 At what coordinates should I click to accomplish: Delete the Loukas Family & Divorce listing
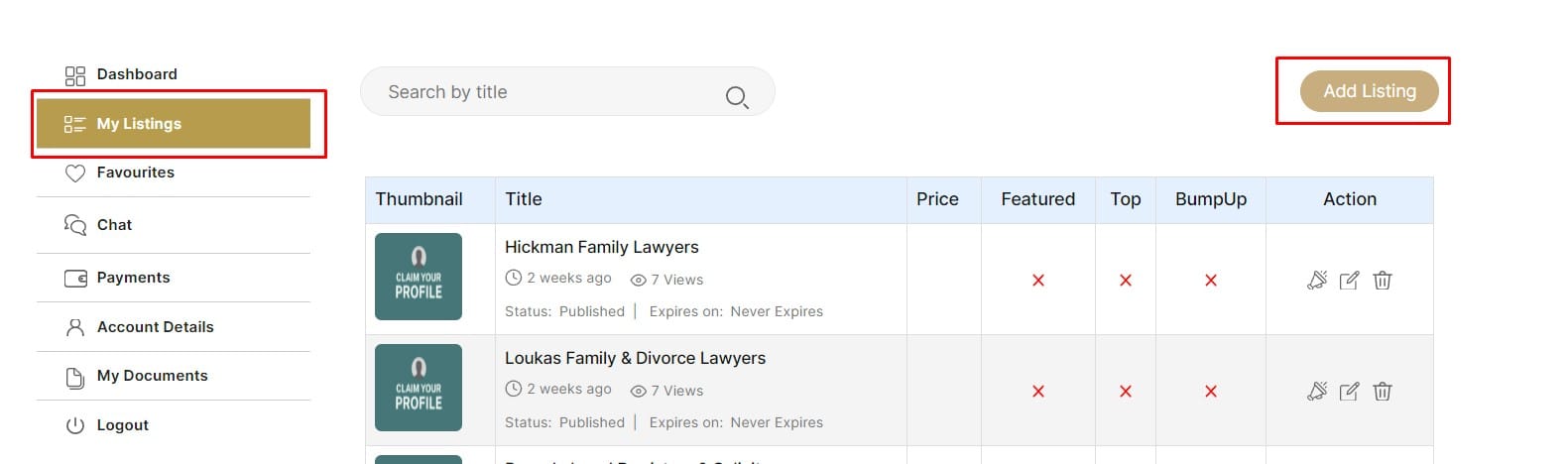(1383, 392)
